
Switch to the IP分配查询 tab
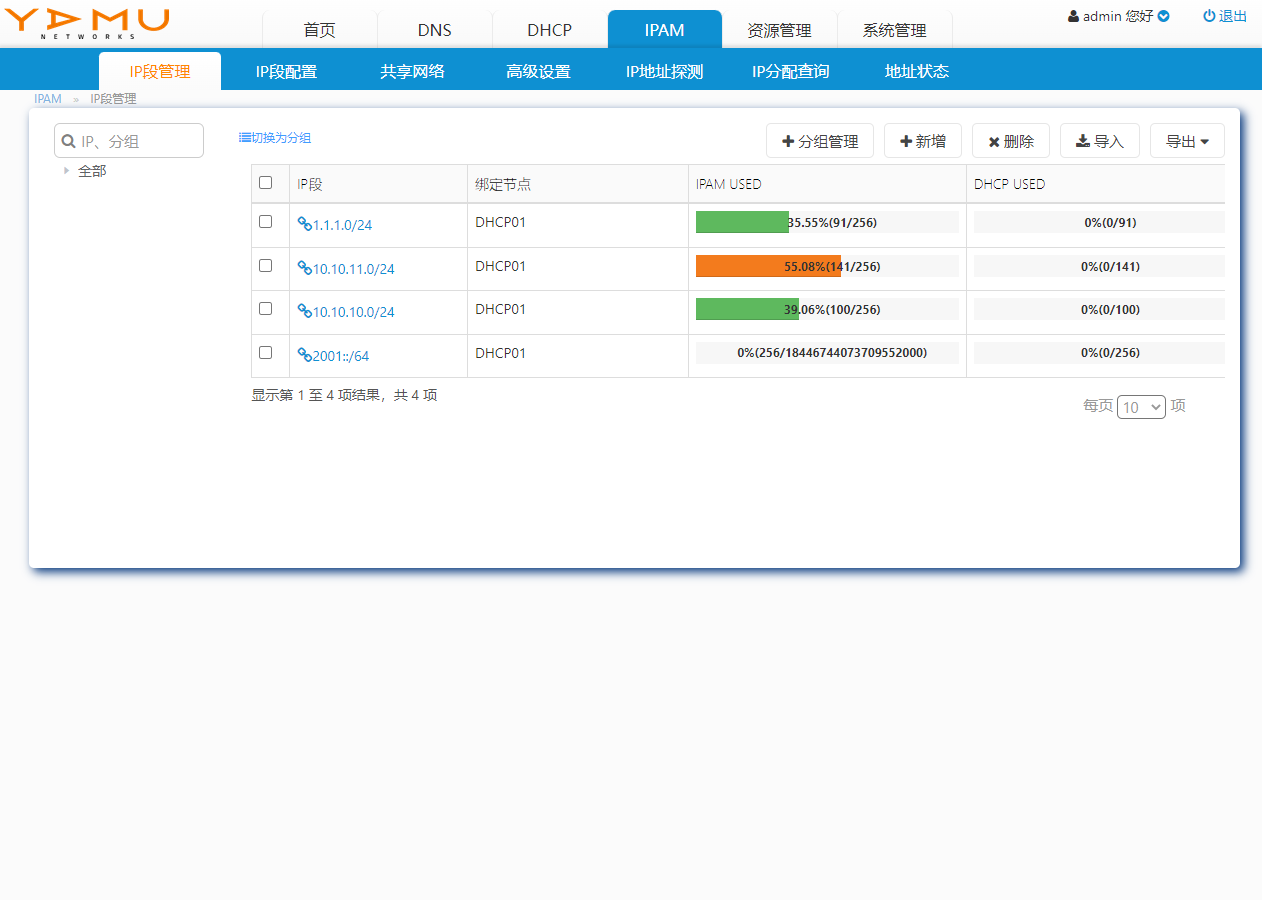pos(791,71)
